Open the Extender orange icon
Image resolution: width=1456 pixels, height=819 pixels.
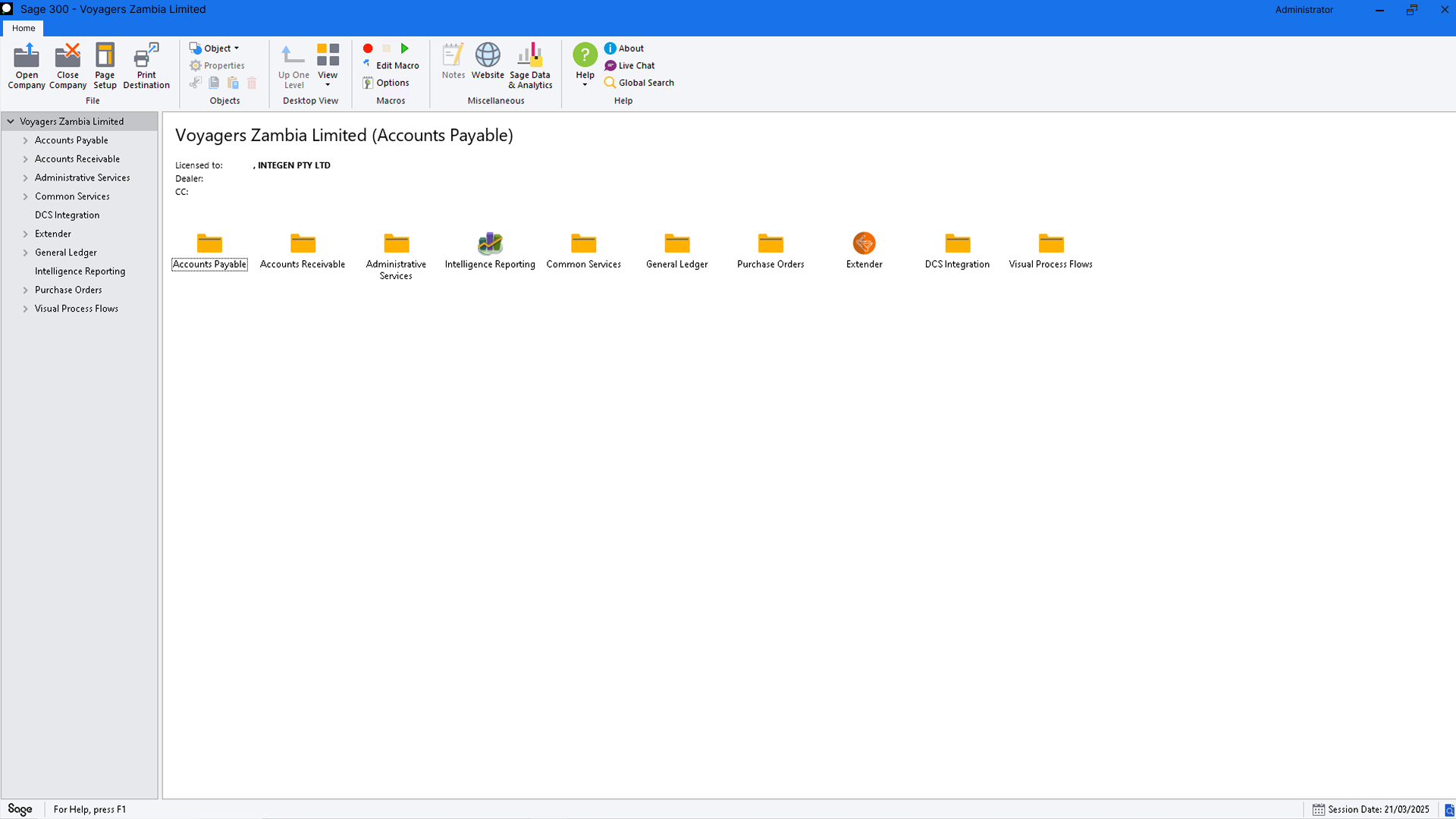click(864, 244)
